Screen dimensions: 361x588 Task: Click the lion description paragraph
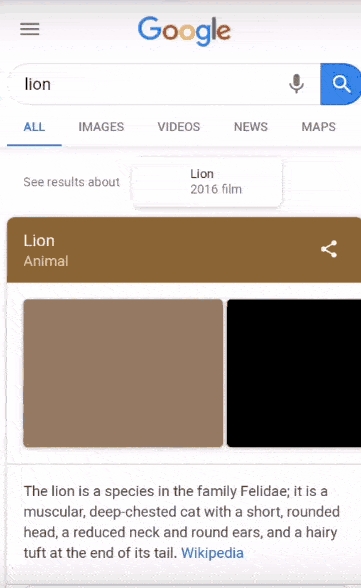click(182, 522)
